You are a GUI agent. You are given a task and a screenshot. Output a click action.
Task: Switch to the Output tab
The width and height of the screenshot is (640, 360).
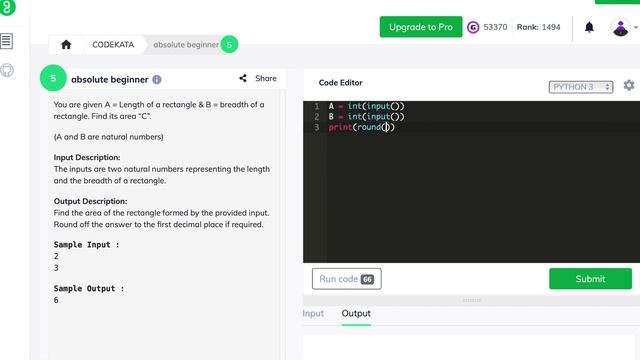click(356, 313)
